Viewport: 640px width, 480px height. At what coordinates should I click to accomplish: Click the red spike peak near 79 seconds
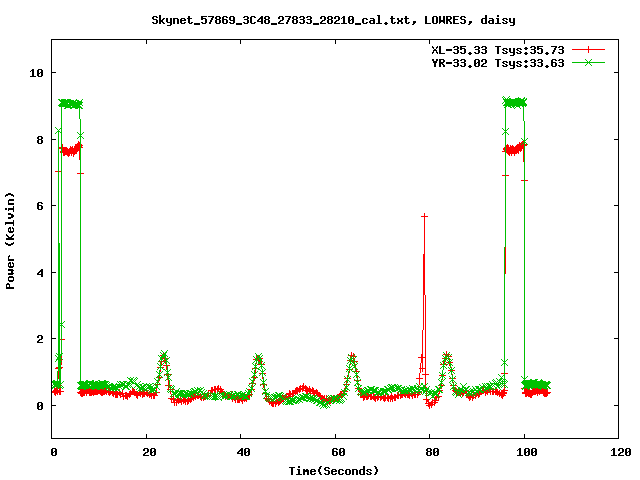tap(424, 216)
